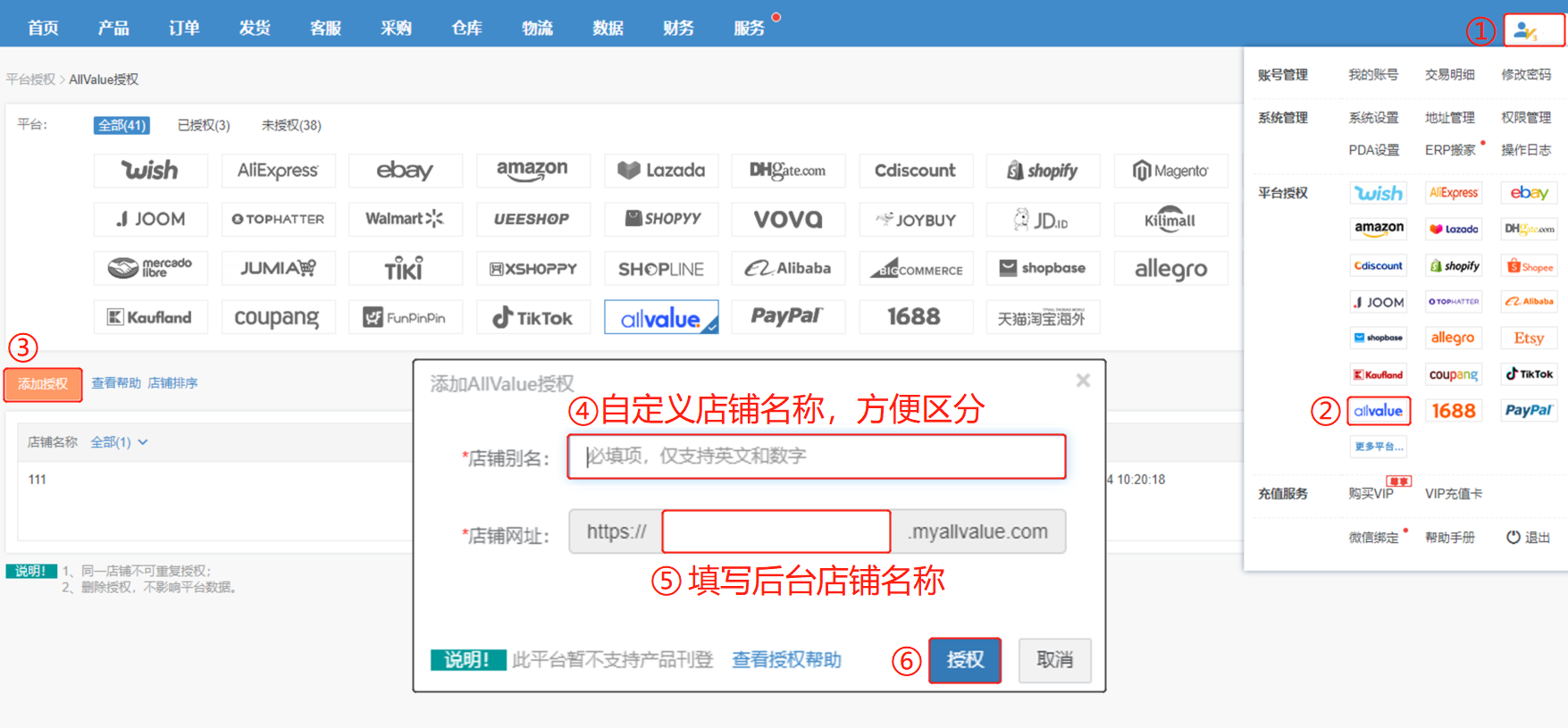The height and width of the screenshot is (728, 1568).
Task: Switch to the 已授权(3) filter tab
Action: pyautogui.click(x=204, y=125)
